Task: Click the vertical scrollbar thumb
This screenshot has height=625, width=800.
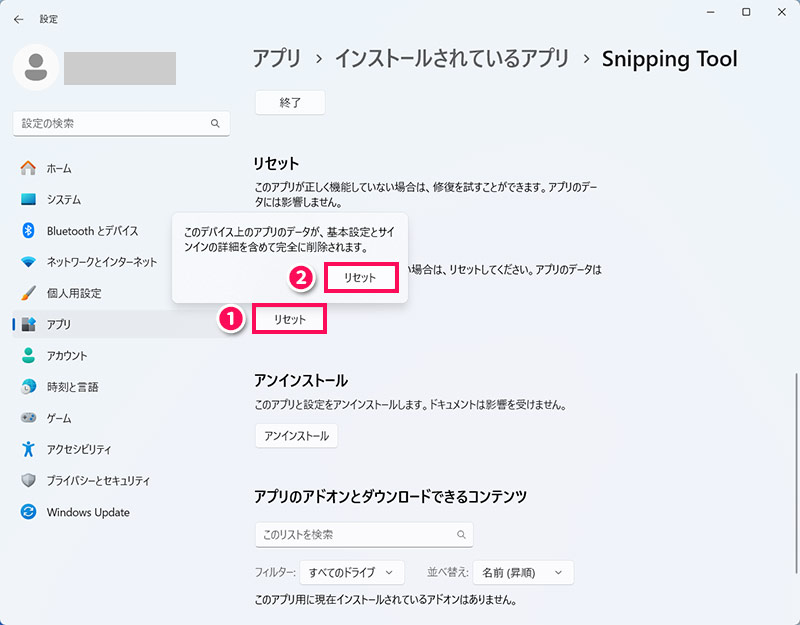Action: [796, 472]
